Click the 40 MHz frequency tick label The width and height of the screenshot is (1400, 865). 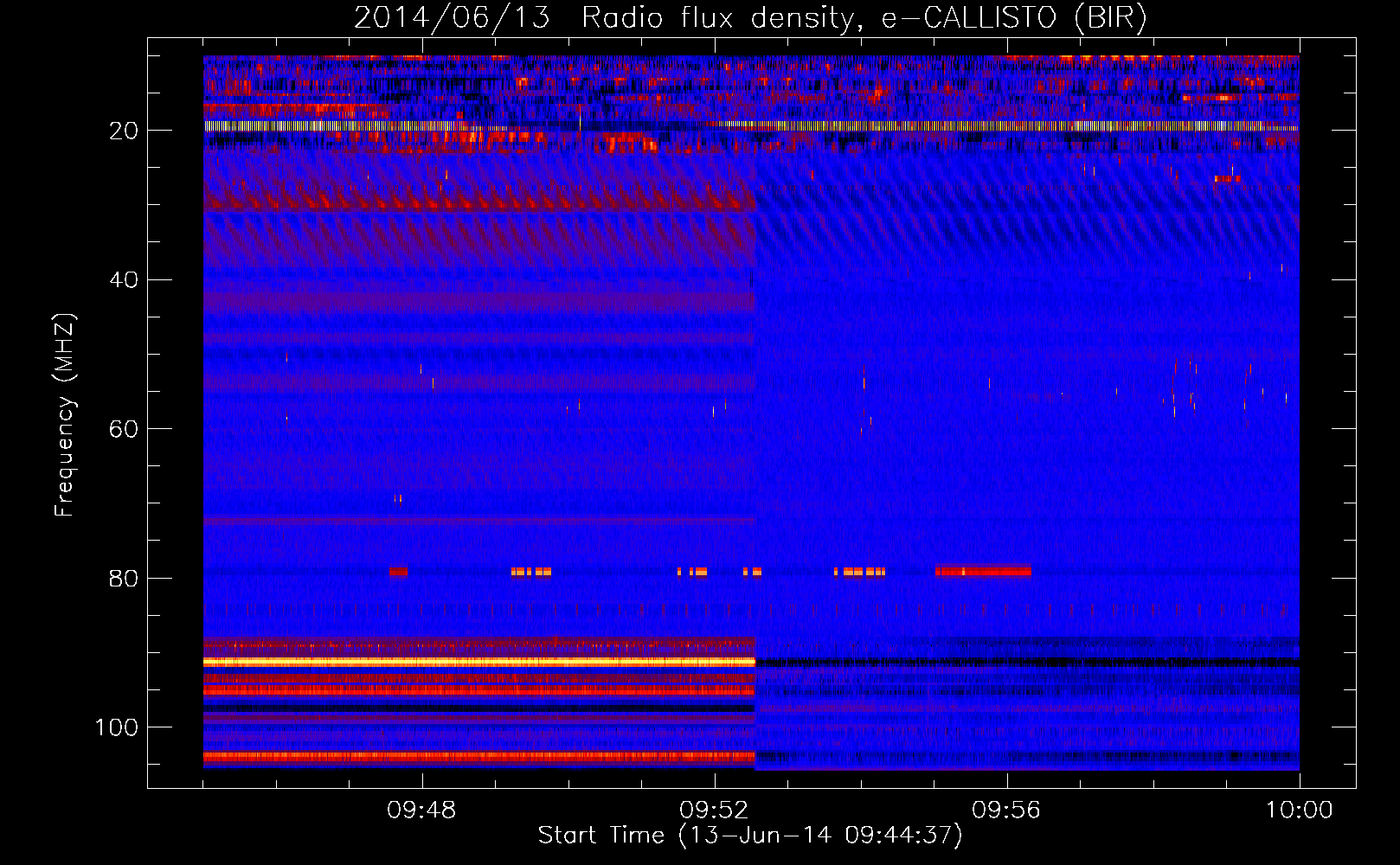(x=124, y=280)
